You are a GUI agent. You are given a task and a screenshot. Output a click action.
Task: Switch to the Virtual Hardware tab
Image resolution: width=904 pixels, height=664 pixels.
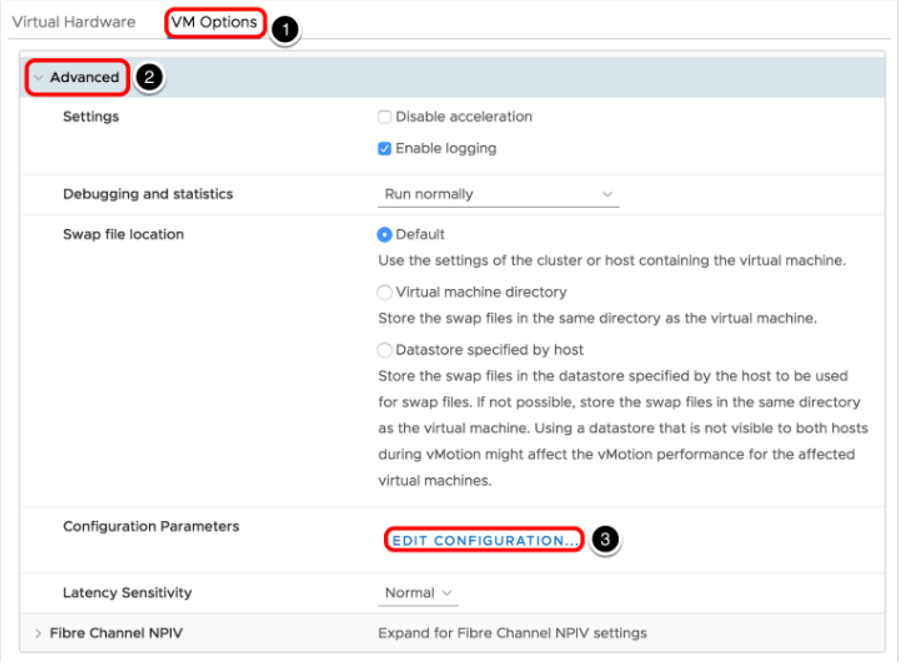[73, 22]
